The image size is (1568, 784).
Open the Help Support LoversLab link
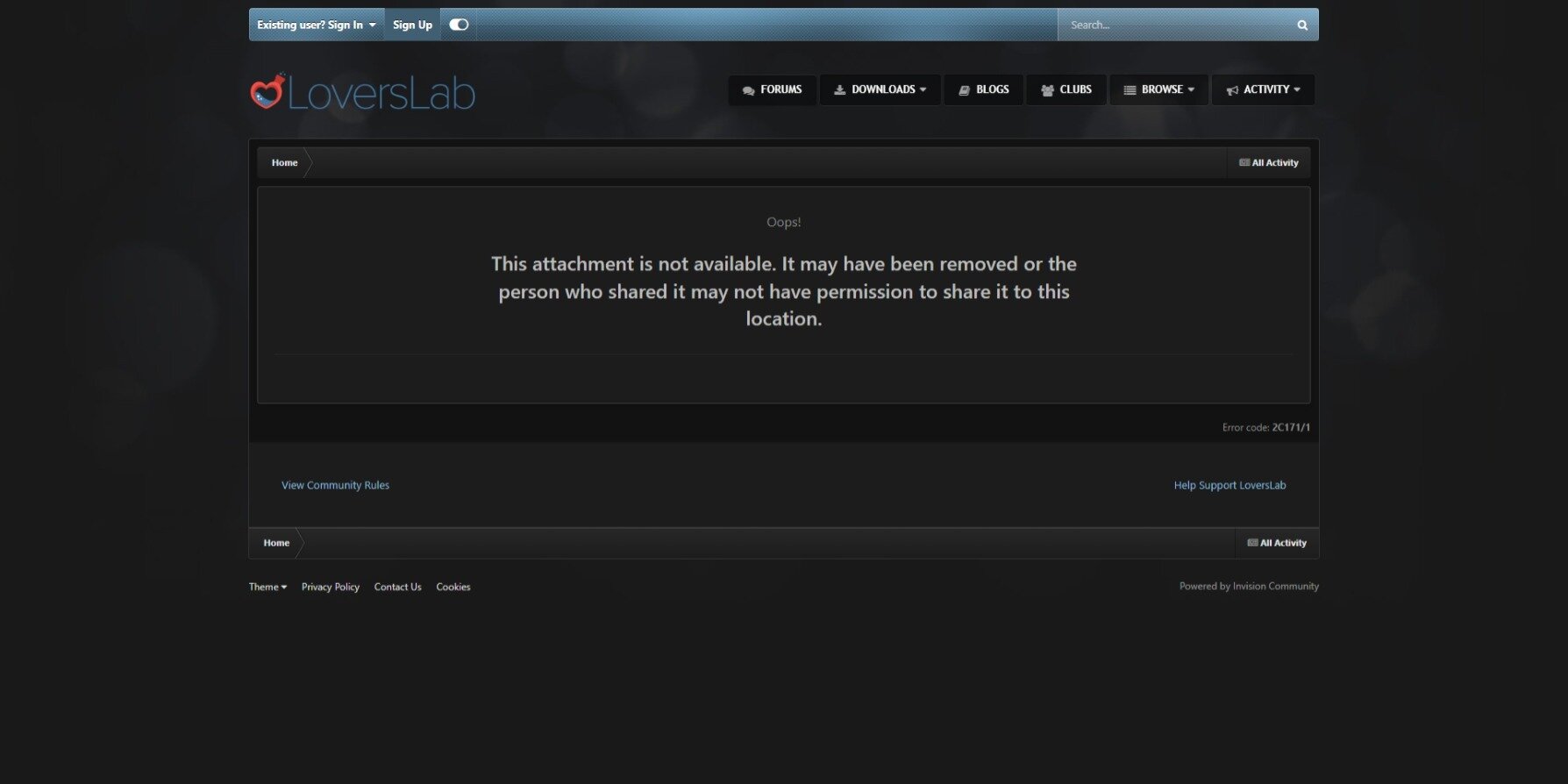(x=1229, y=485)
